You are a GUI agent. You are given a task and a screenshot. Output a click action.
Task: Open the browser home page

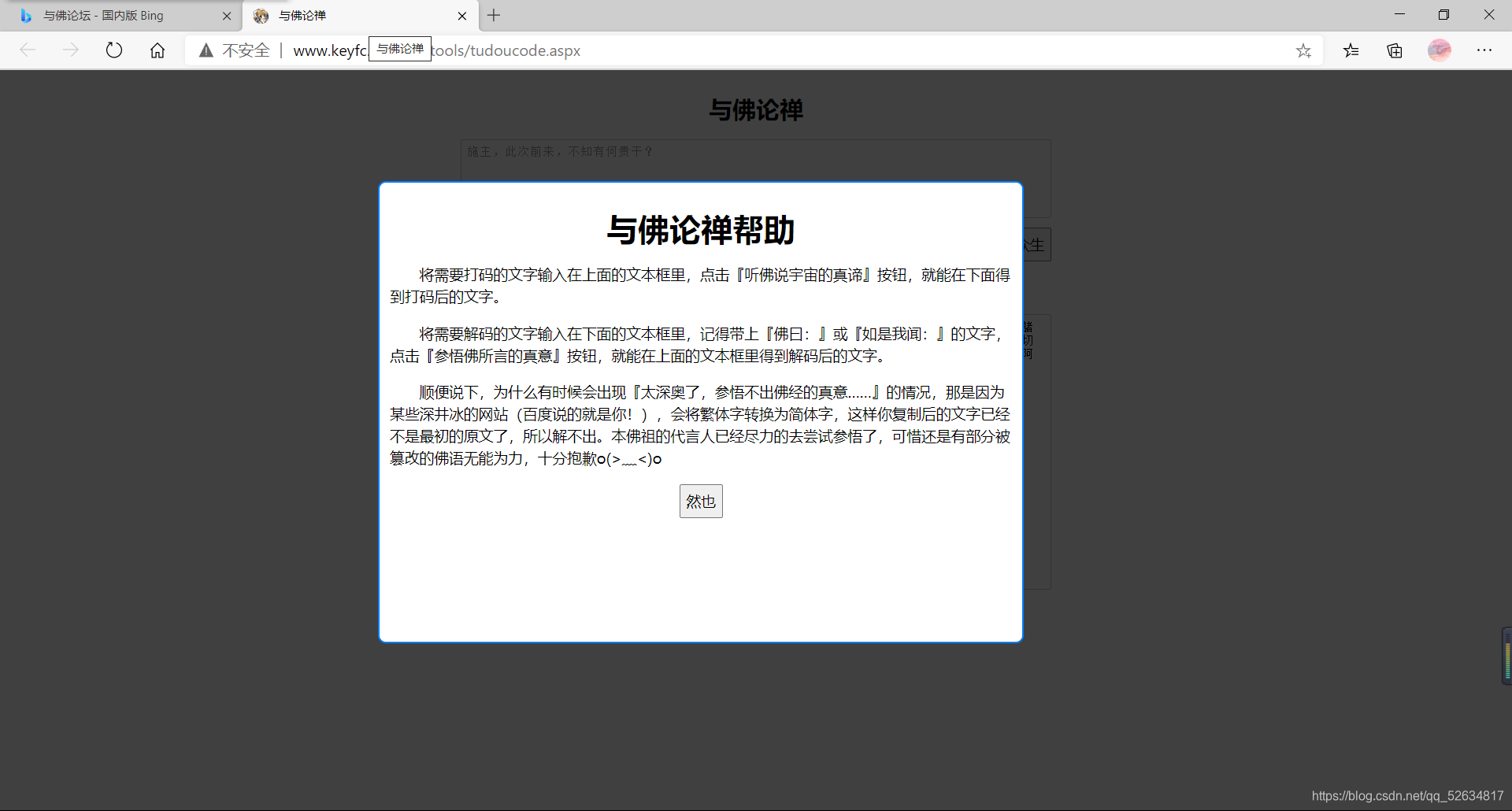[x=157, y=50]
